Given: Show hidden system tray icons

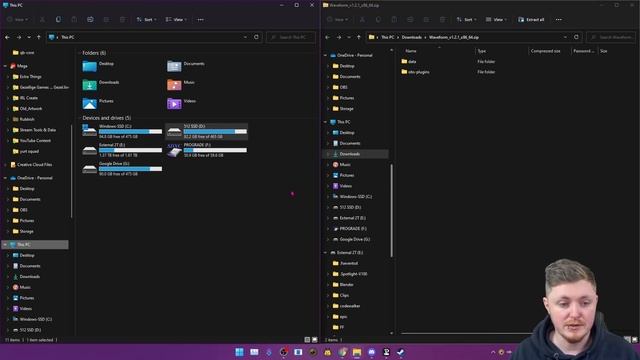Looking at the screenshot, I should [x=493, y=352].
